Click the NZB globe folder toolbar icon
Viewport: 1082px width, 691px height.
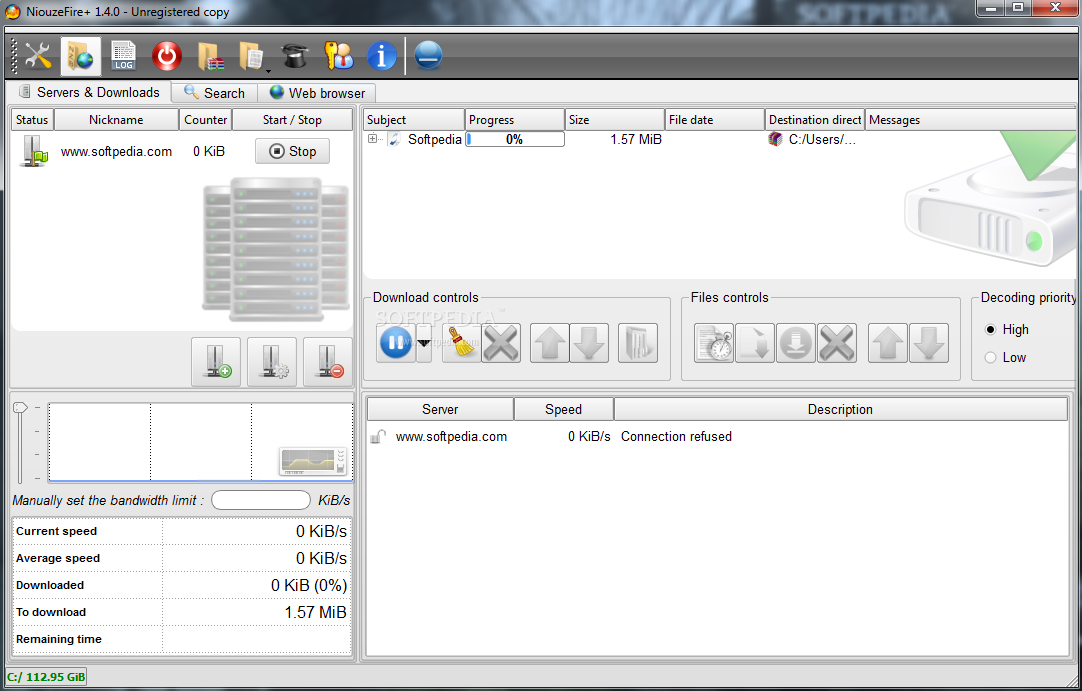pos(81,56)
